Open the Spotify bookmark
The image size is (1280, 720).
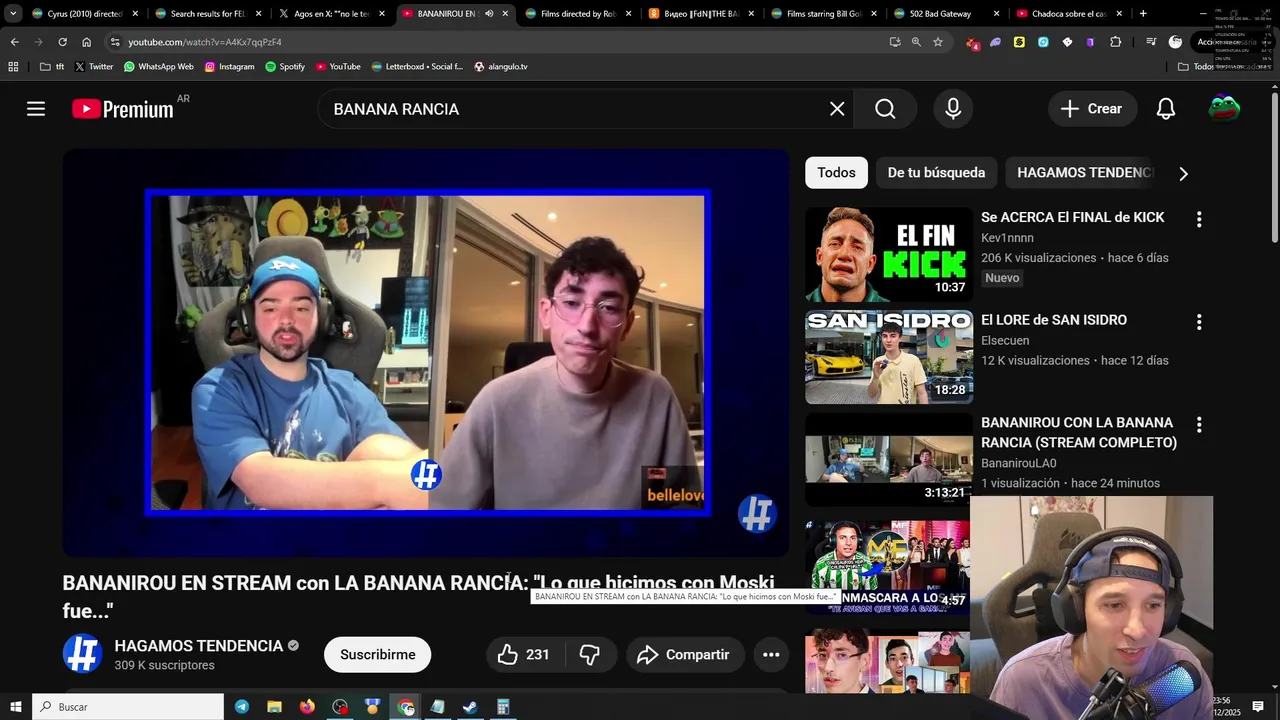[285, 67]
